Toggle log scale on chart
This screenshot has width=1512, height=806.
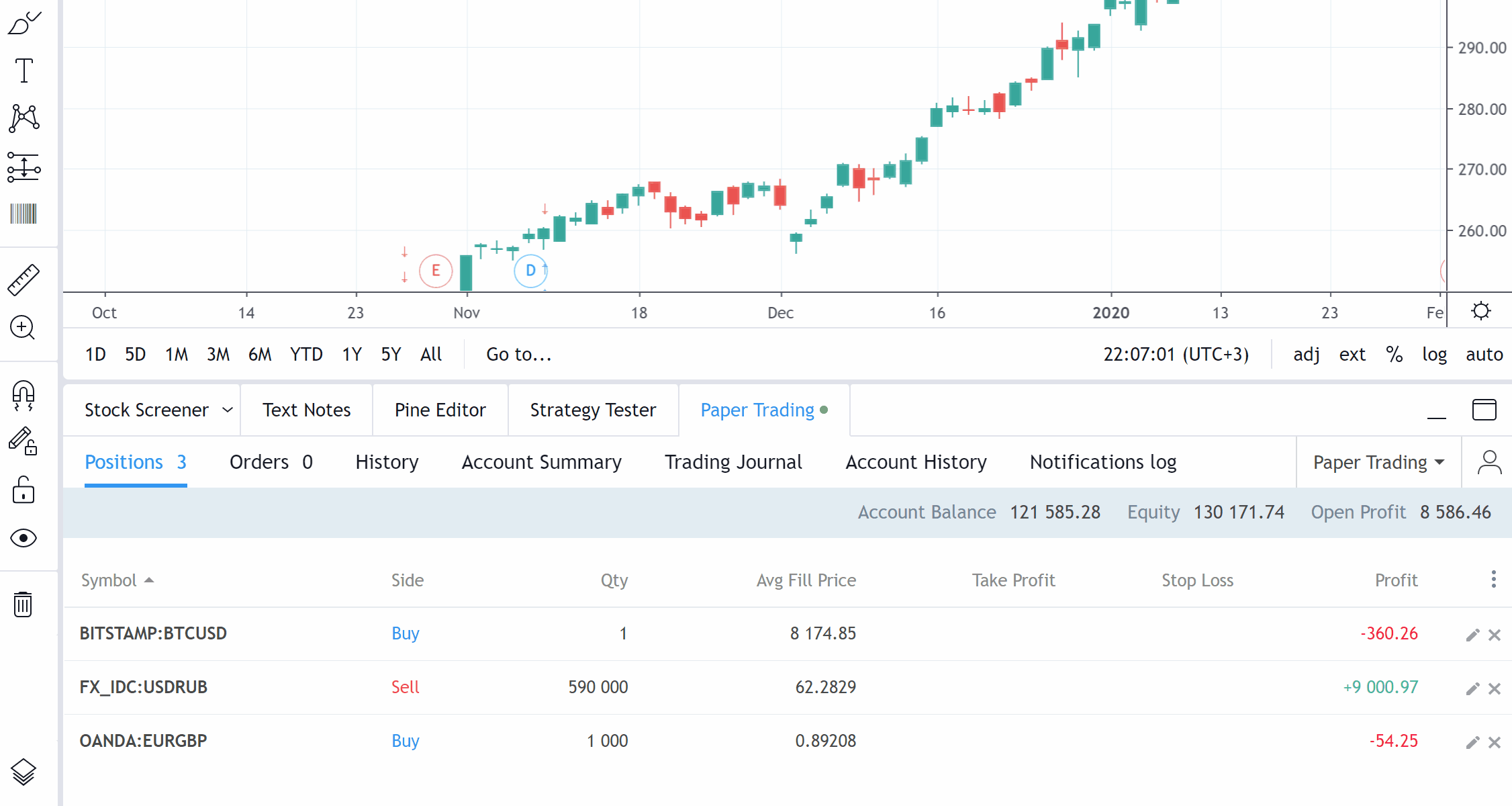pyautogui.click(x=1434, y=355)
